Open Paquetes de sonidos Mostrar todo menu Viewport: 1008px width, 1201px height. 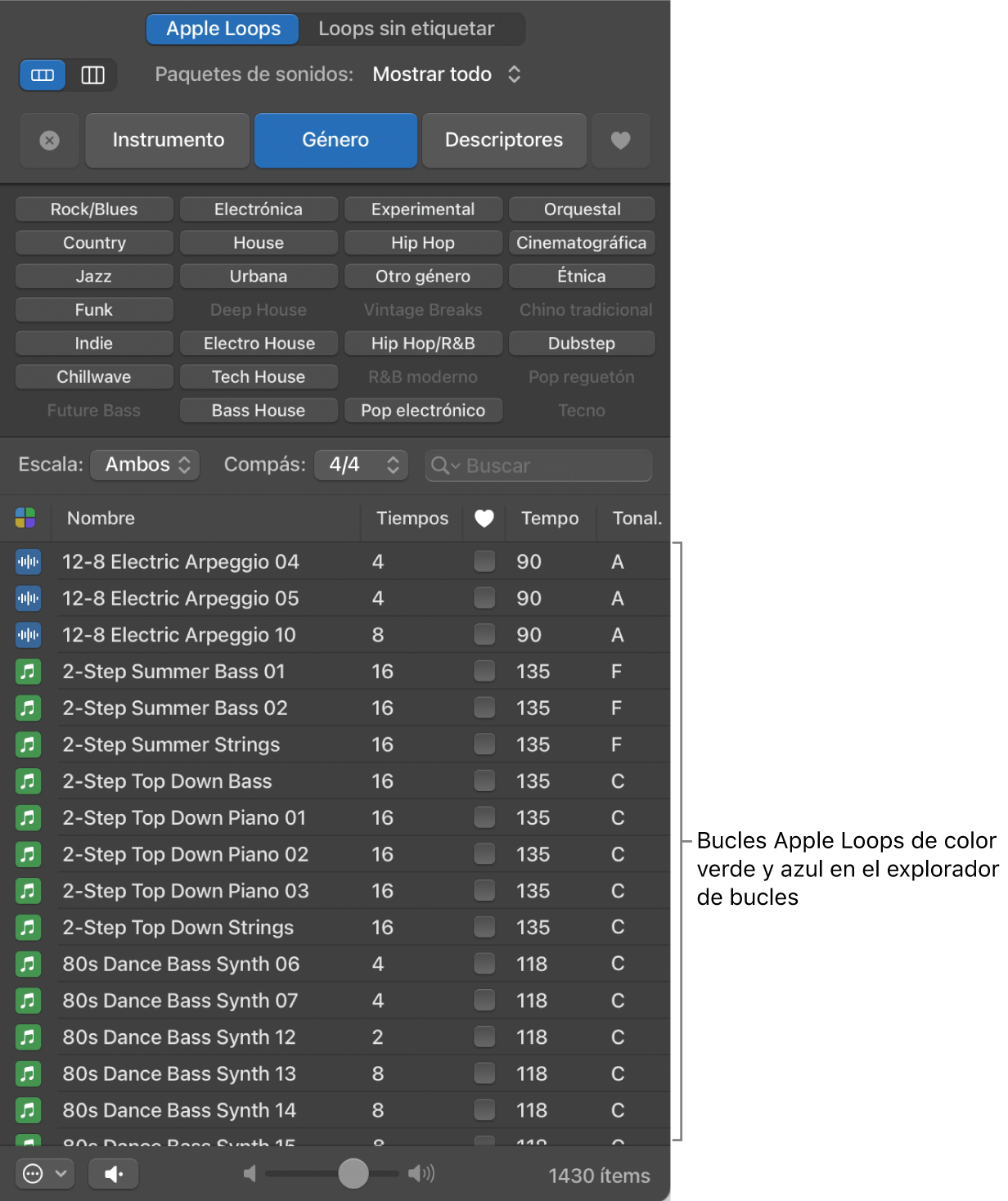[447, 74]
